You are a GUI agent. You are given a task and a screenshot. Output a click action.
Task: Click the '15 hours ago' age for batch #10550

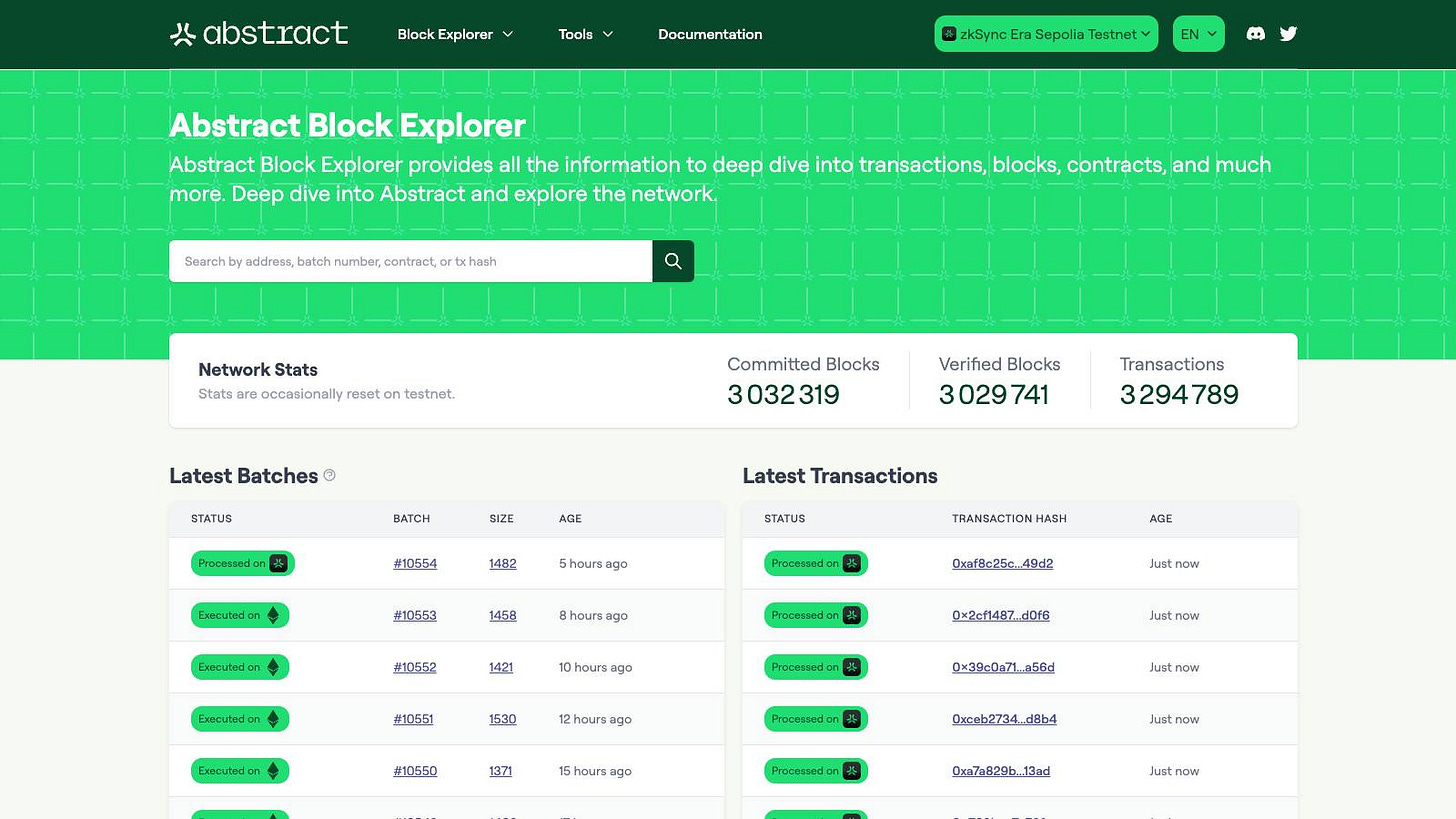[595, 771]
